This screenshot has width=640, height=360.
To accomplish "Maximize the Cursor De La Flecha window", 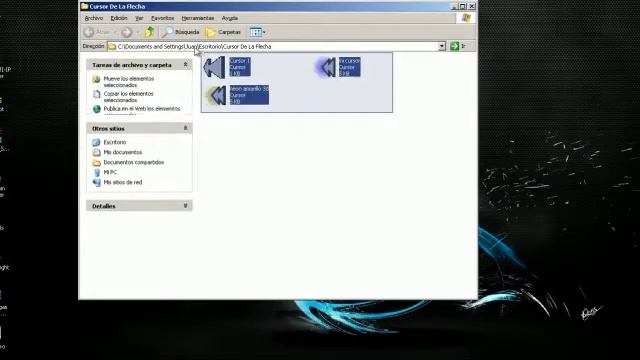I will point(463,6).
